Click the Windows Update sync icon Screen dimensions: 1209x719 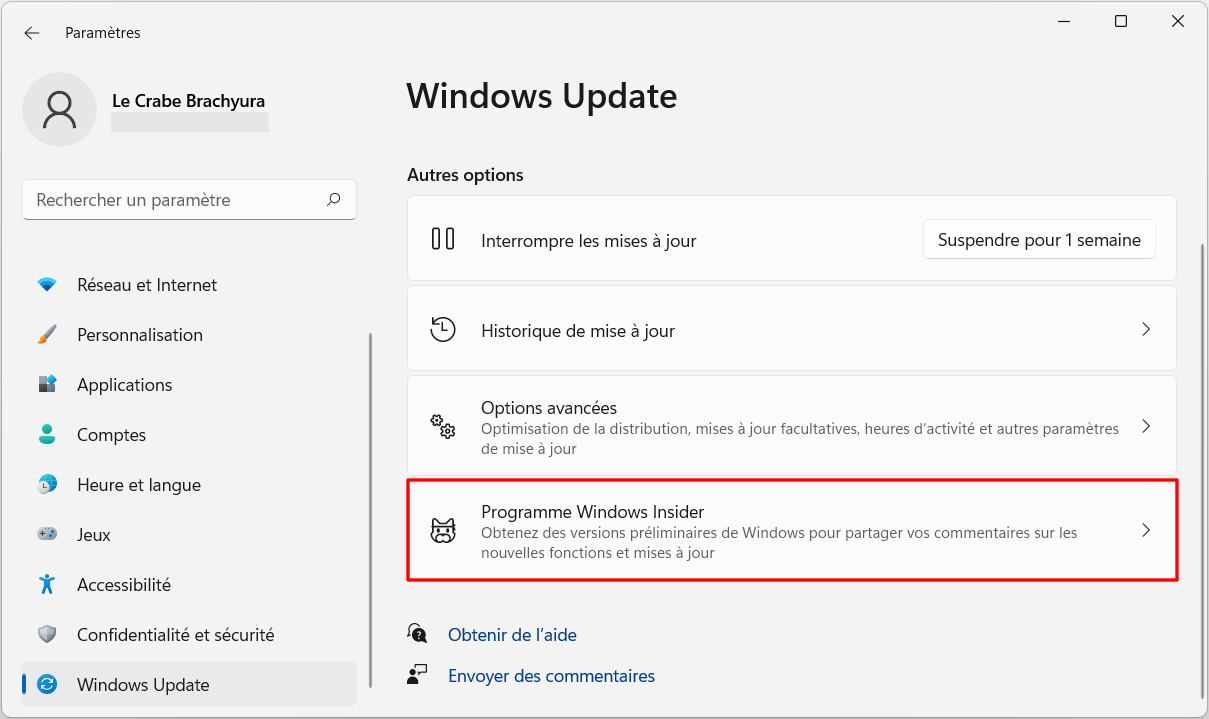click(47, 685)
